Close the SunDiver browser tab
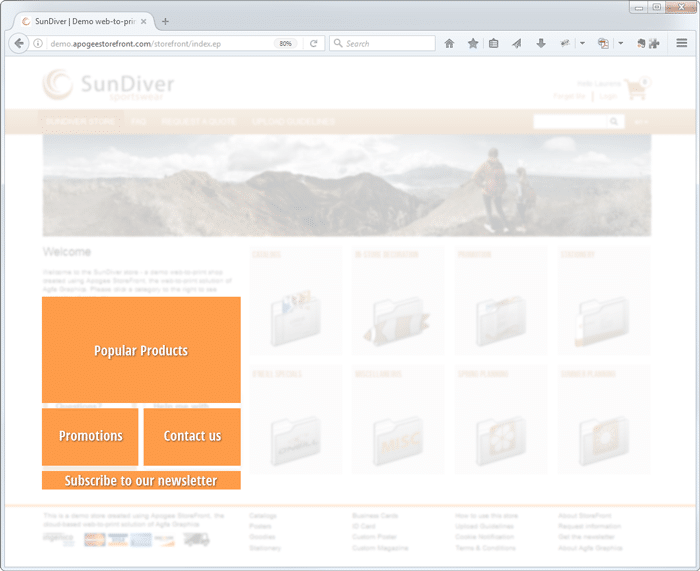The height and width of the screenshot is (571, 700). tap(143, 21)
